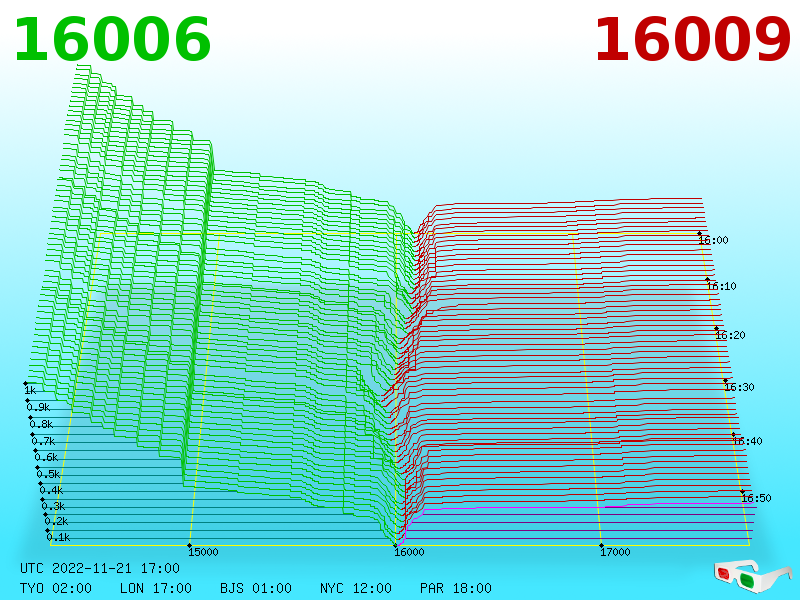Viewport: 800px width, 600px height.
Task: Click the 17000 price axis label
Action: (x=615, y=552)
